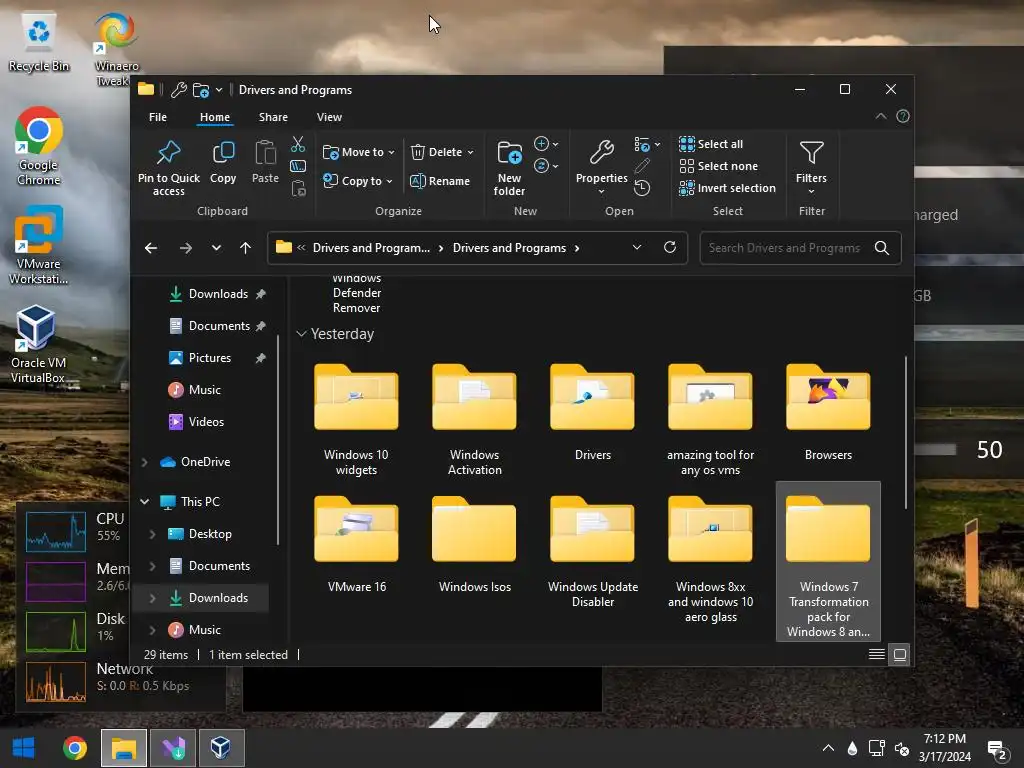Select Windows 10 widgets folder
Viewport: 1024px width, 768px height.
tap(356, 421)
